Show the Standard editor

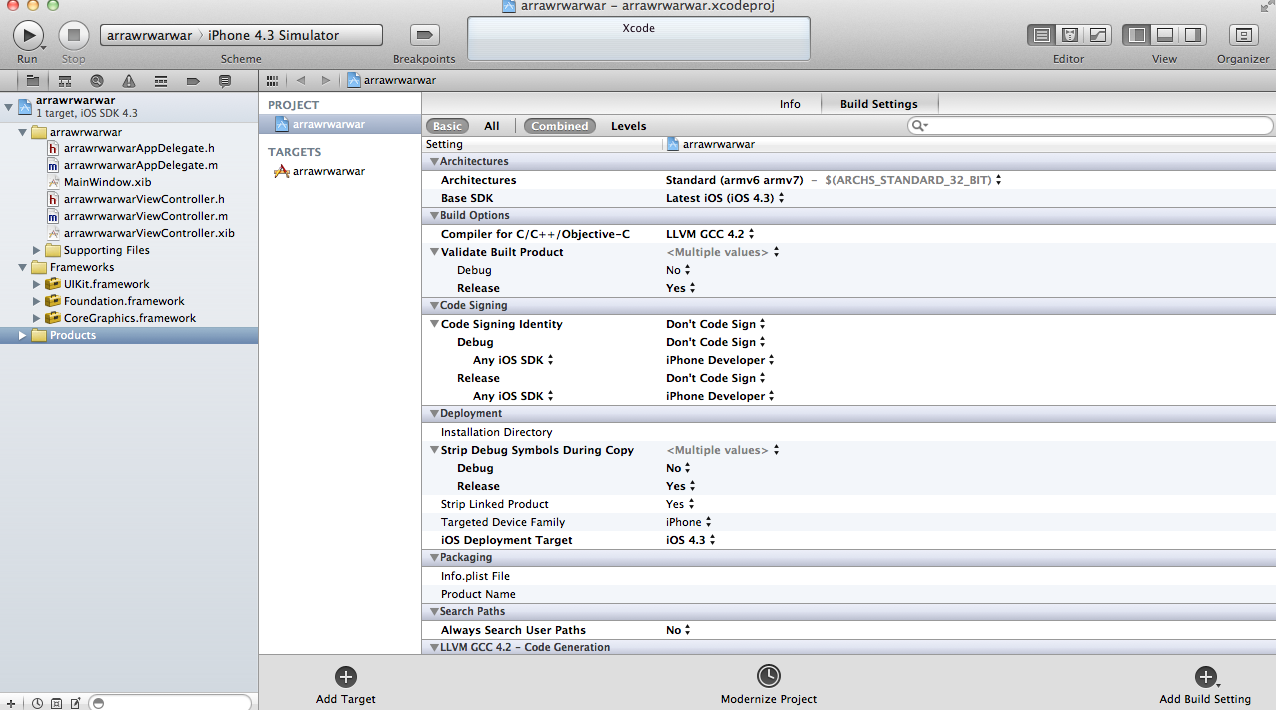[x=1042, y=35]
